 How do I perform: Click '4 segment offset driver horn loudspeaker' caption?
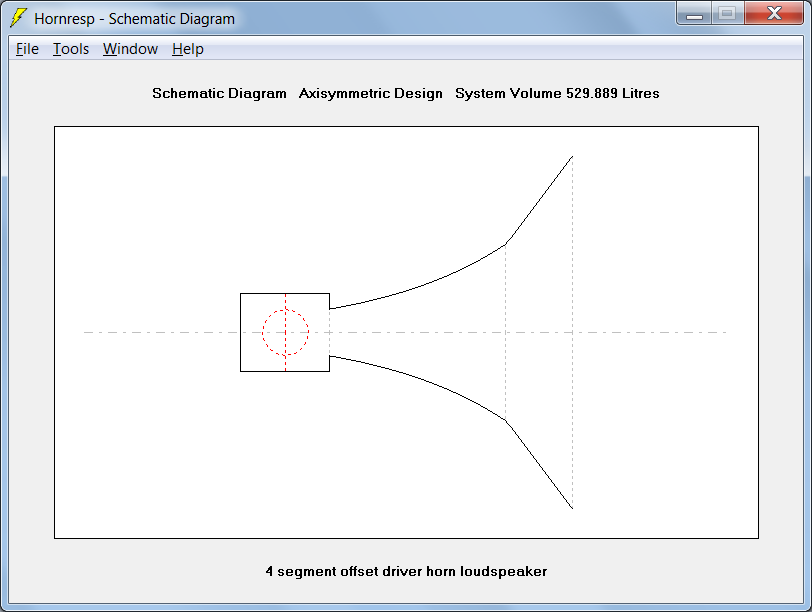tap(406, 571)
